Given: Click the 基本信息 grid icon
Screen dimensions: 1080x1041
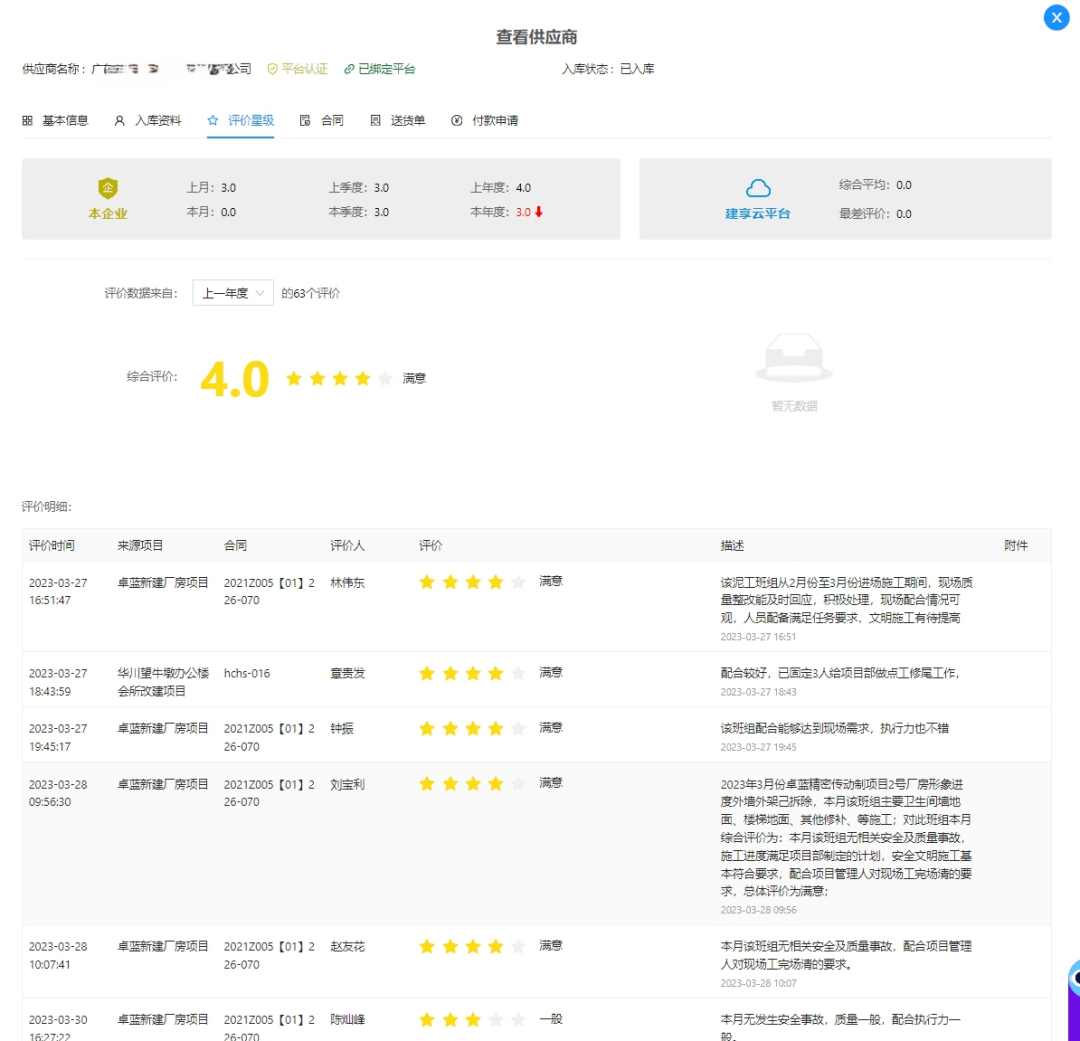Looking at the screenshot, I should (26, 119).
